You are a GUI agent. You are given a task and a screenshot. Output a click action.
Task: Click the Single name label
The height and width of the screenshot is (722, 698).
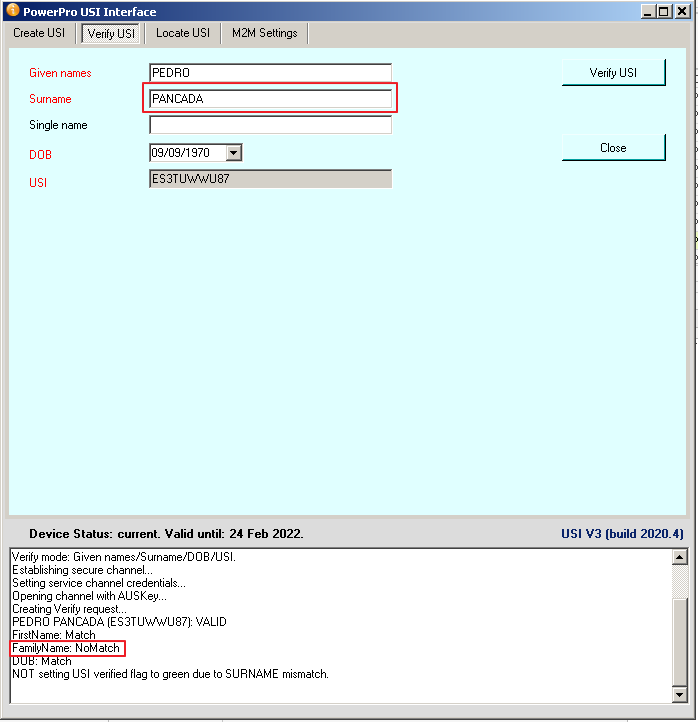pos(58,125)
